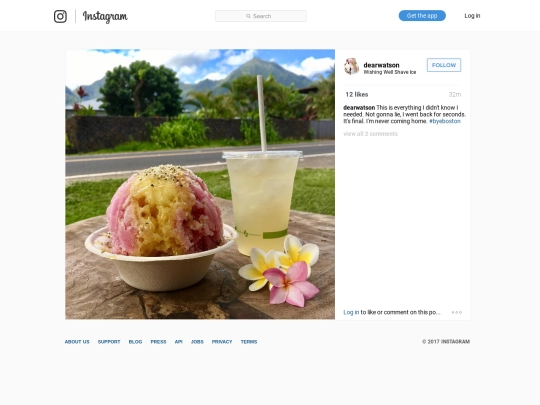The image size is (540, 405).
Task: Click Log in to like or comment
Action: (x=351, y=312)
